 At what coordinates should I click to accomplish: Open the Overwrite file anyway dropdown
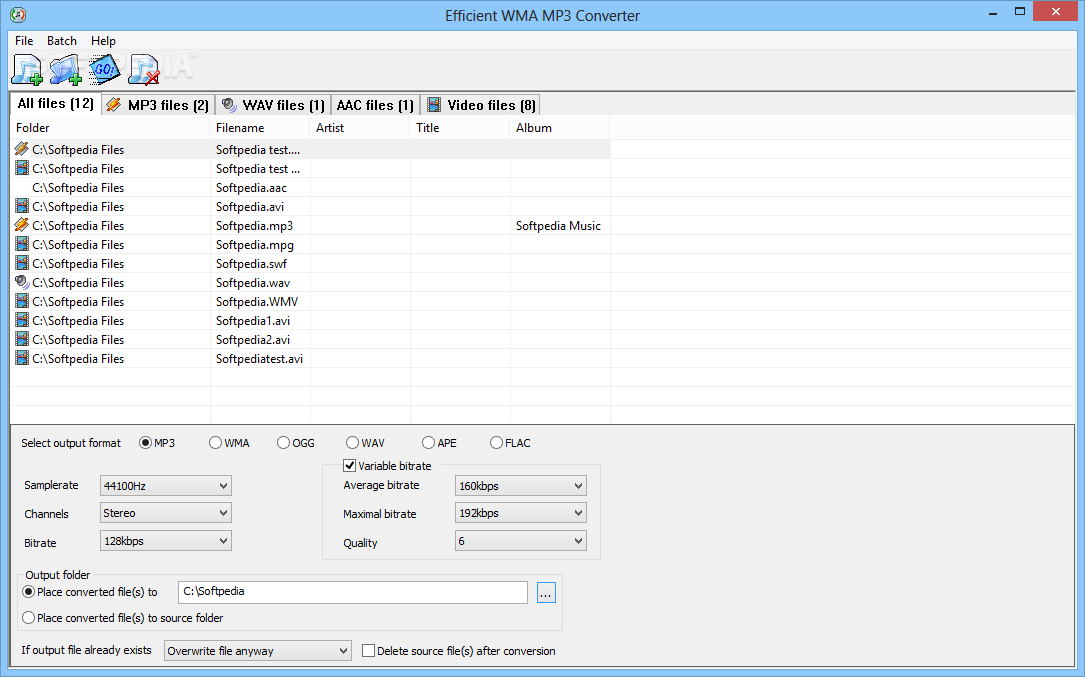257,651
